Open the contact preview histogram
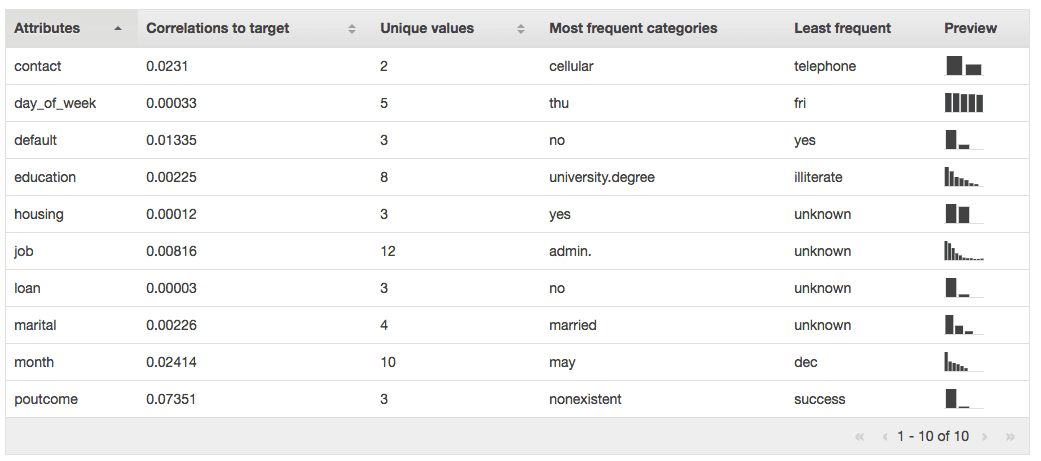 click(963, 66)
